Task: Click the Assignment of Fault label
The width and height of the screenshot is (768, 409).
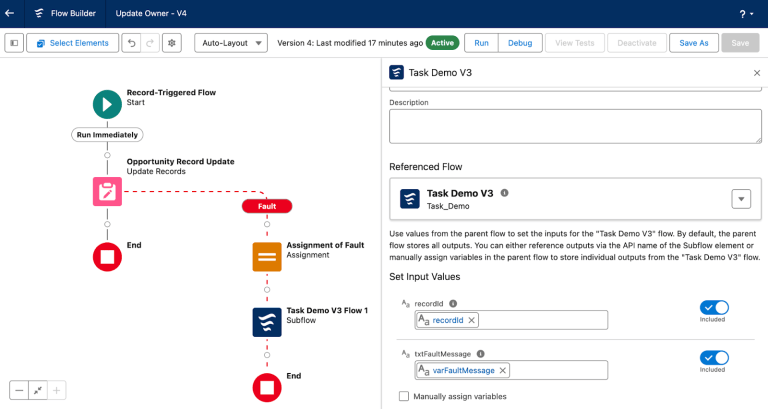Action: (325, 245)
